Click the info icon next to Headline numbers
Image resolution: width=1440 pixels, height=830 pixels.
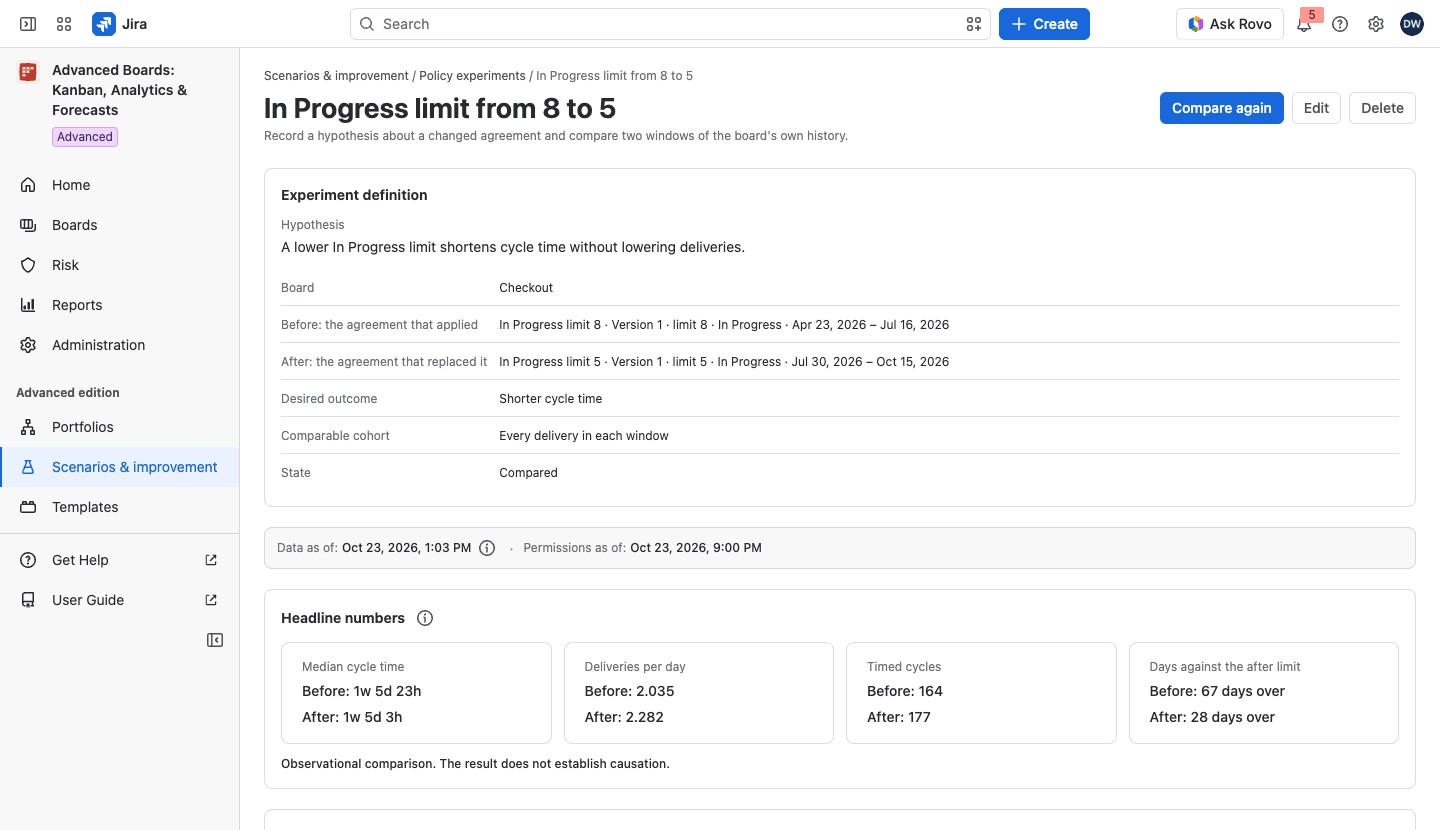coord(425,618)
